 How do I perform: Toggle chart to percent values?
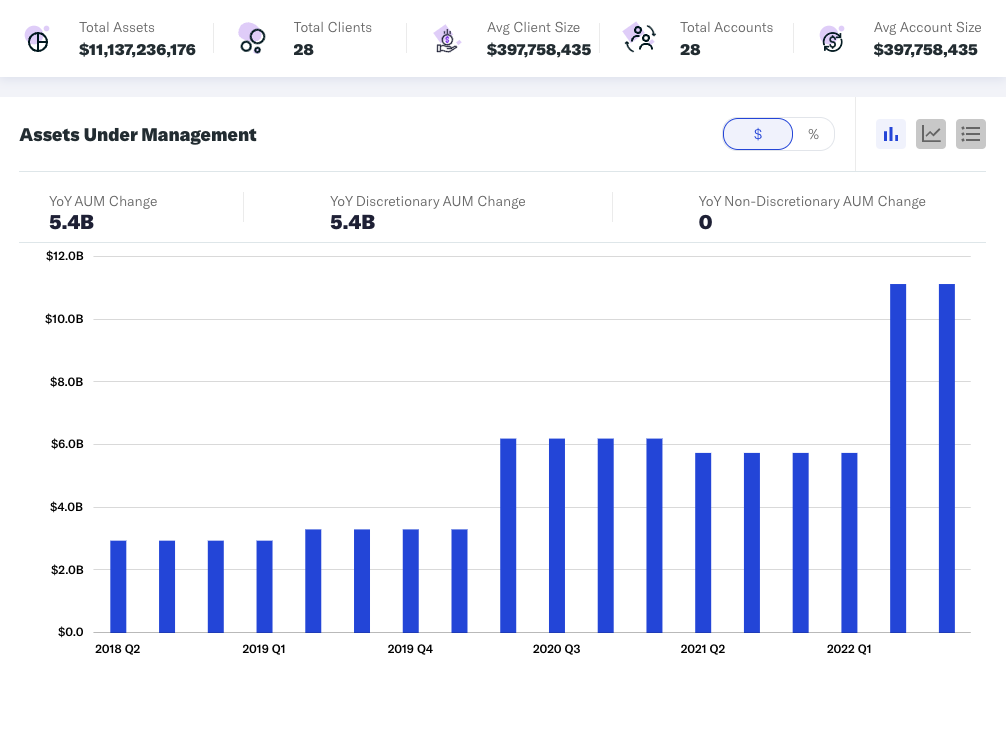point(813,134)
